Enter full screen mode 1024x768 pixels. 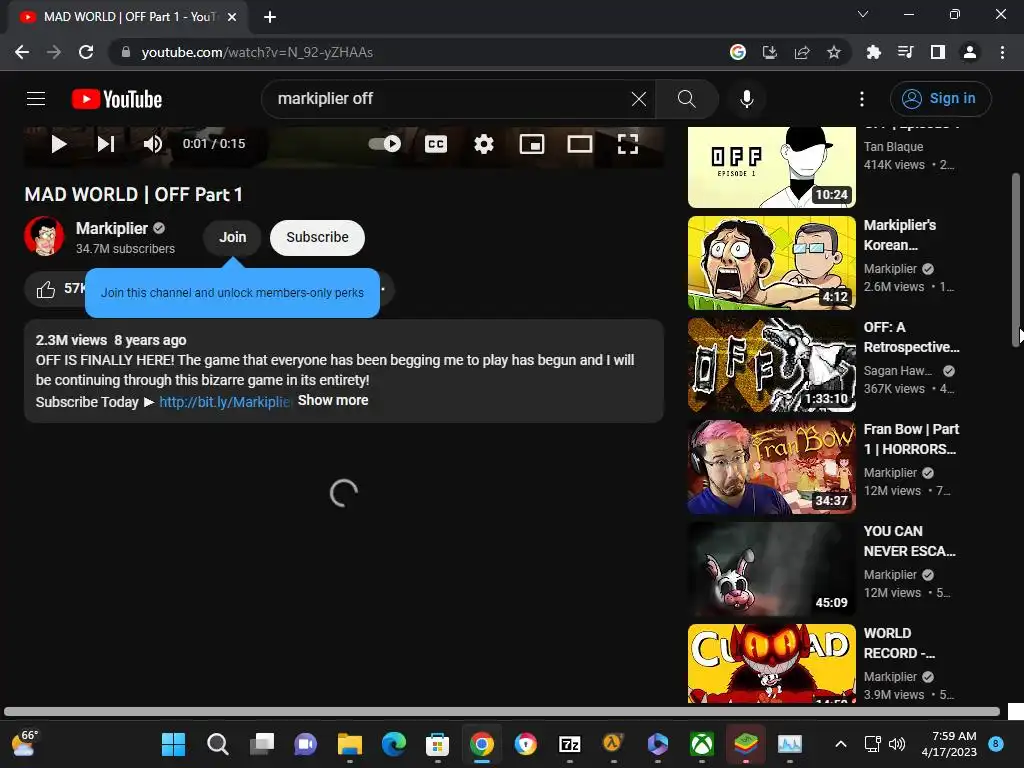coord(628,144)
